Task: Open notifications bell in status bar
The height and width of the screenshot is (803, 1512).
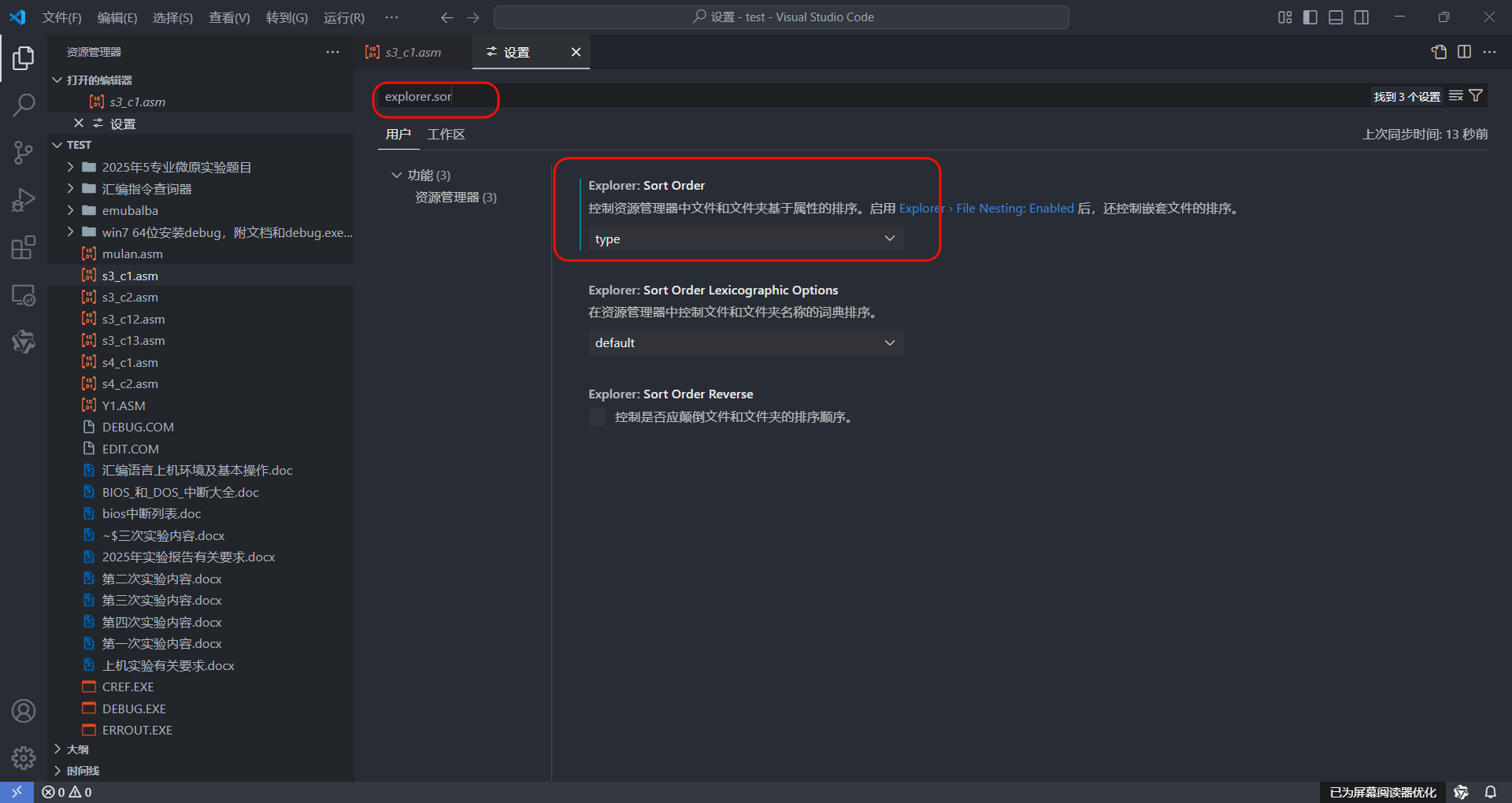Action: (1491, 792)
